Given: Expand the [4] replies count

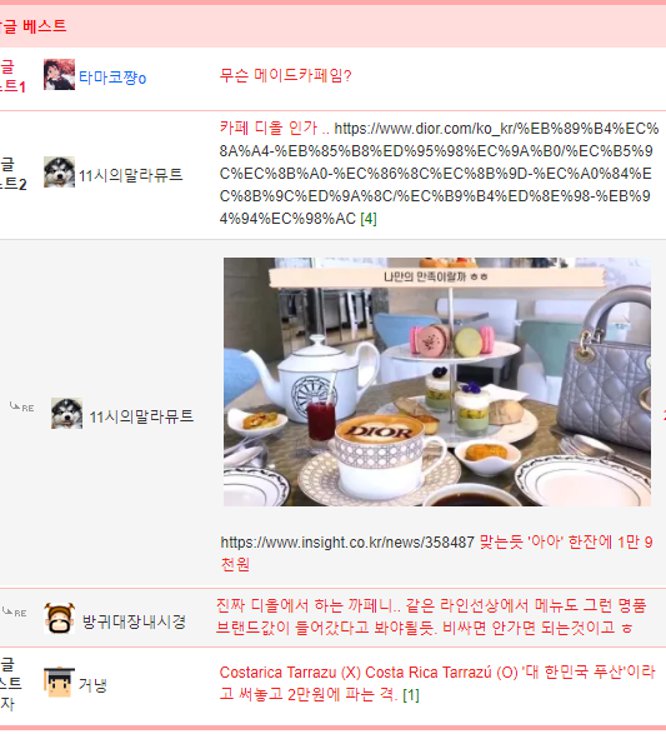Looking at the screenshot, I should (x=368, y=219).
